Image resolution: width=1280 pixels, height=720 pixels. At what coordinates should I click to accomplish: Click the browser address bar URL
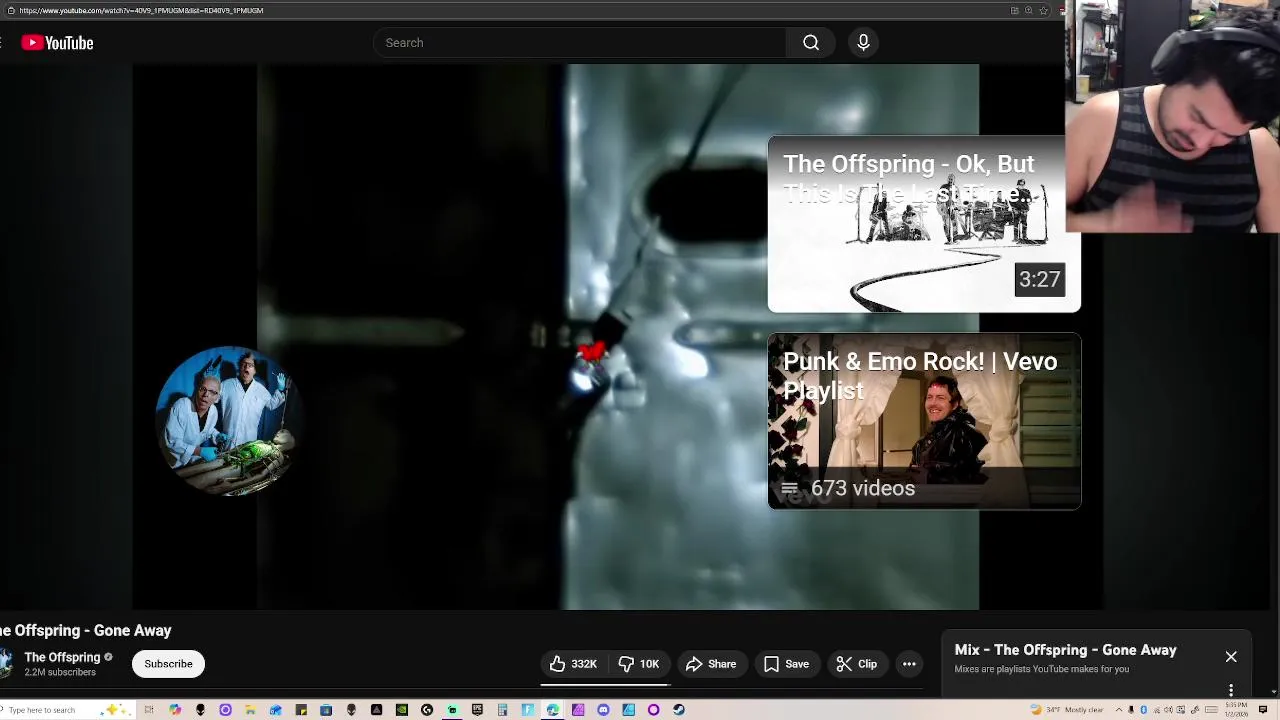141,11
